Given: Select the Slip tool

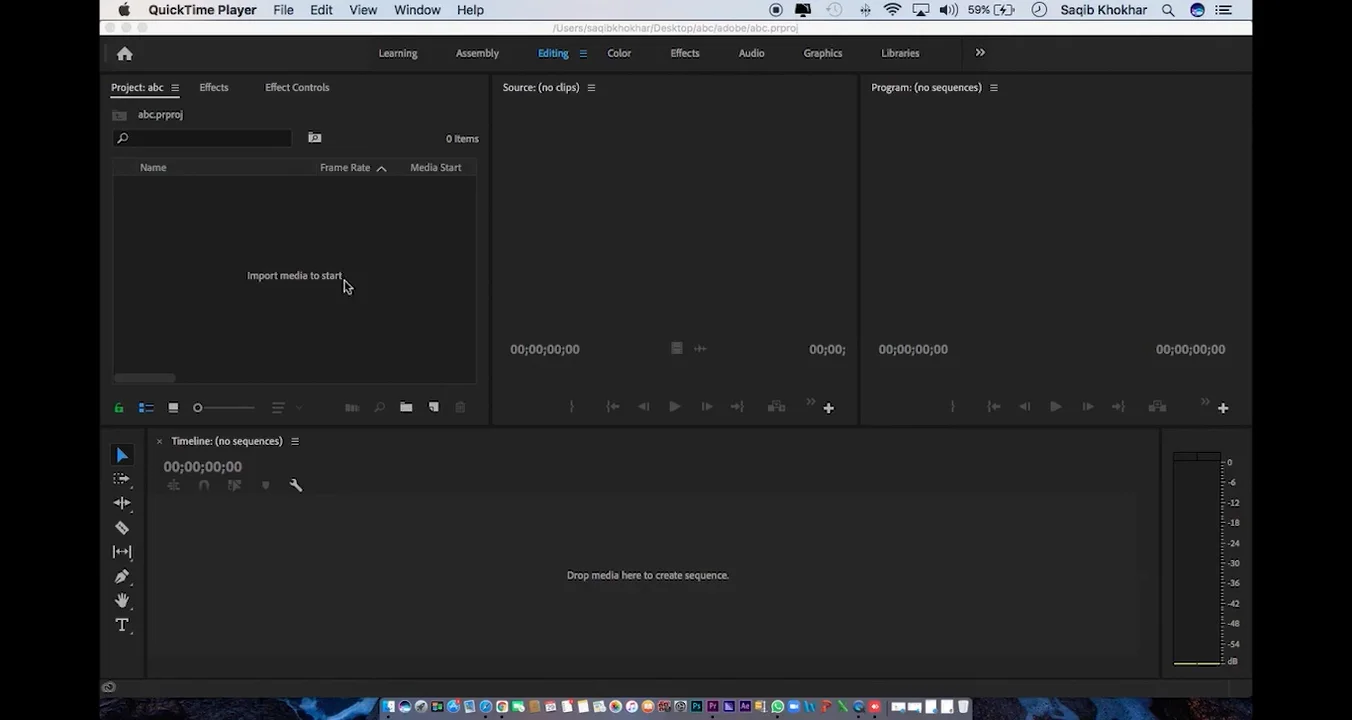Looking at the screenshot, I should (122, 552).
